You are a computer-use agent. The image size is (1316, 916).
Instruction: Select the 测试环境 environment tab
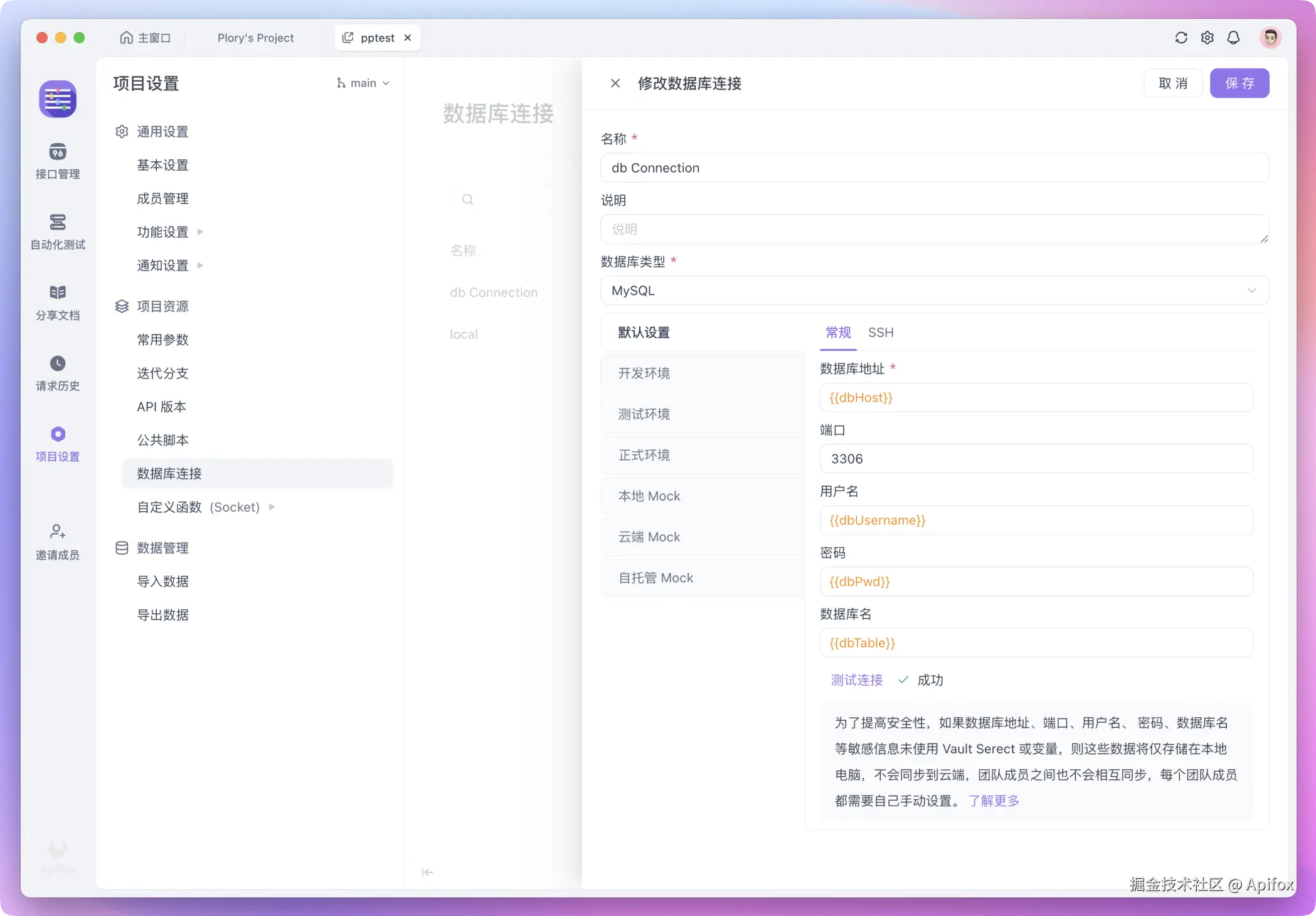pyautogui.click(x=644, y=414)
